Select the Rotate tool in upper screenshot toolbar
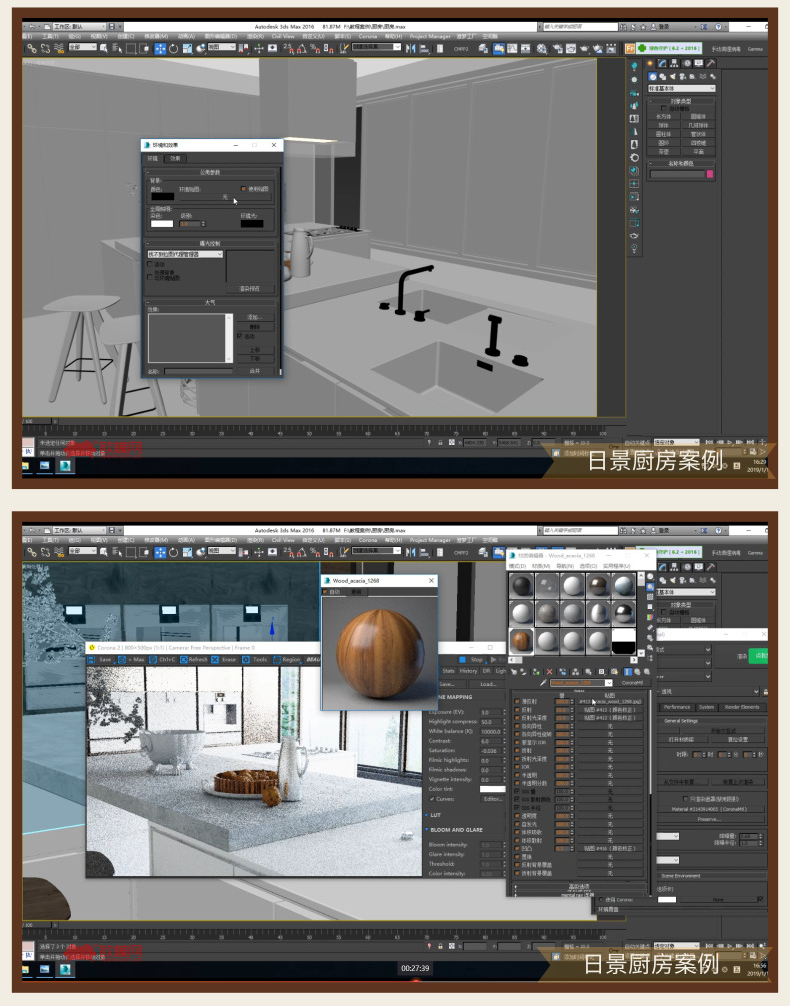The height and width of the screenshot is (1006, 790). click(173, 49)
